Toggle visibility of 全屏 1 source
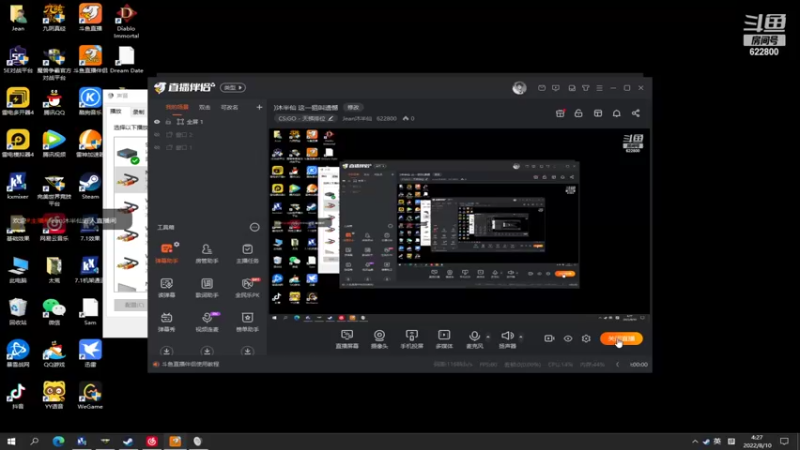Viewport: 800px width, 450px height. (157, 122)
